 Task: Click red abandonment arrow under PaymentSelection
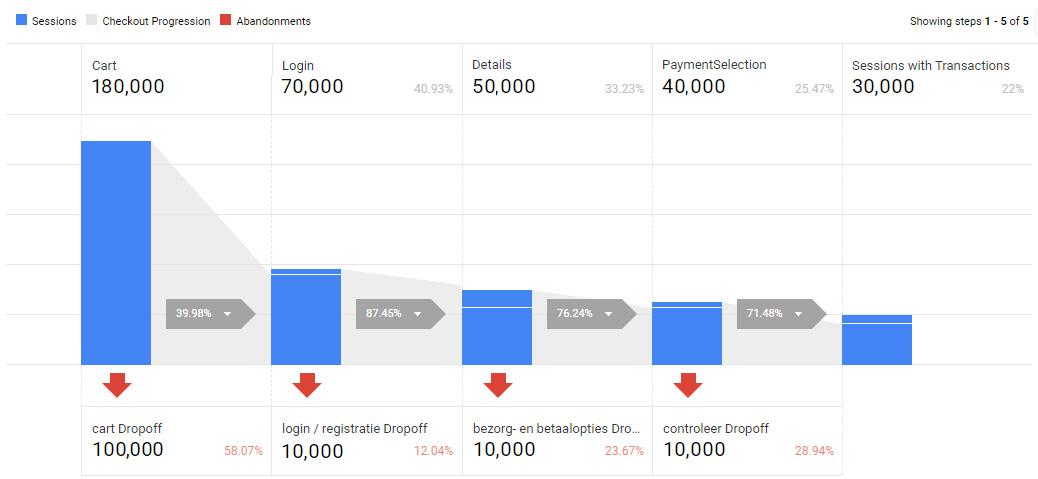[x=688, y=385]
